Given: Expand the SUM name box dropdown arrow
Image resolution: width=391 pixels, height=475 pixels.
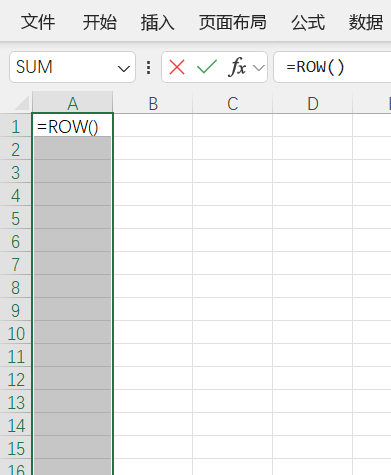Looking at the screenshot, I should [124, 69].
